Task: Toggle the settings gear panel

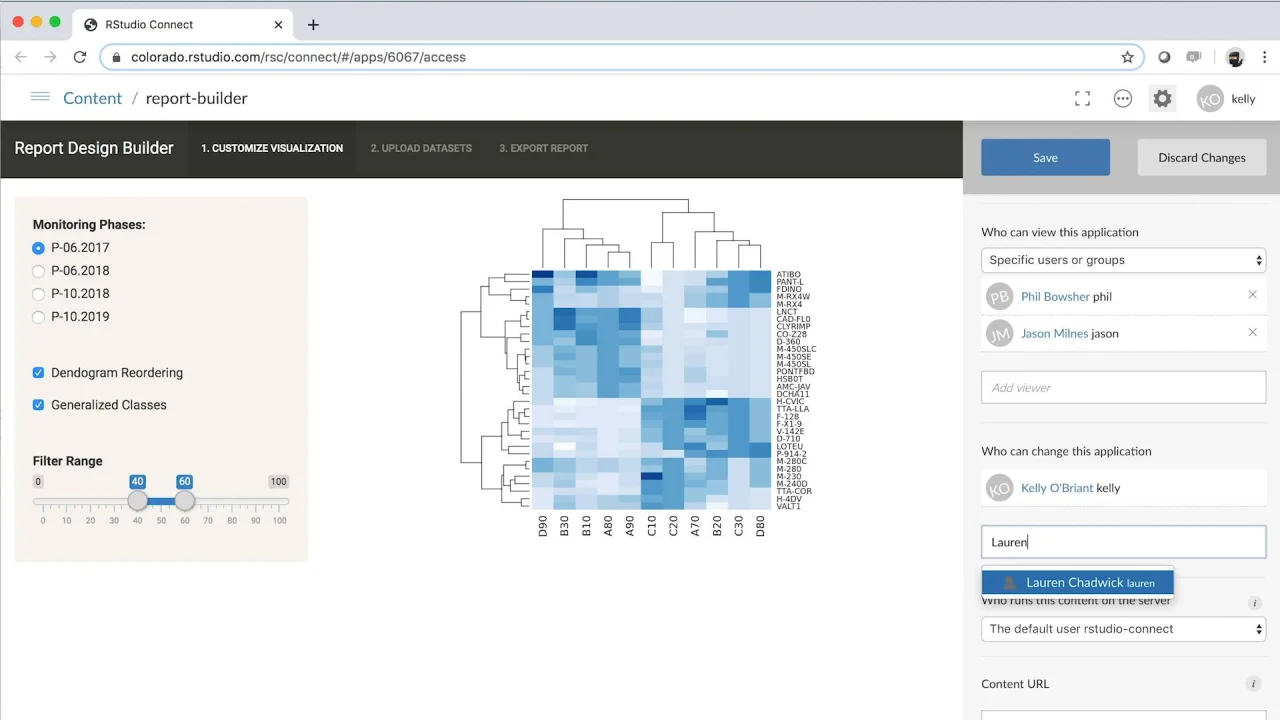Action: click(x=1162, y=98)
